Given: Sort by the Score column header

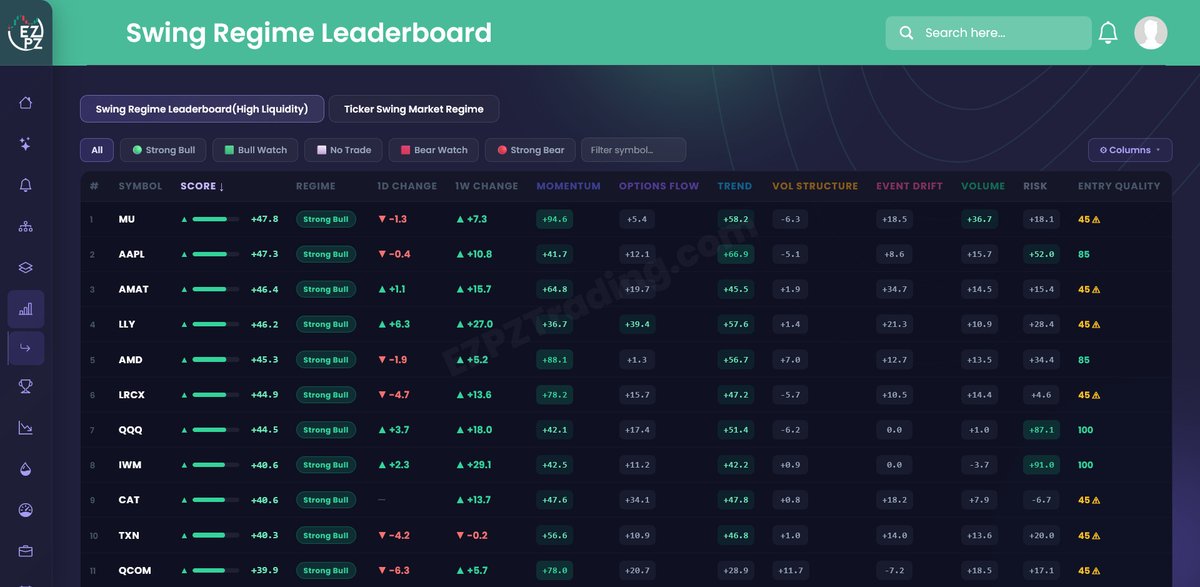Looking at the screenshot, I should click(202, 186).
